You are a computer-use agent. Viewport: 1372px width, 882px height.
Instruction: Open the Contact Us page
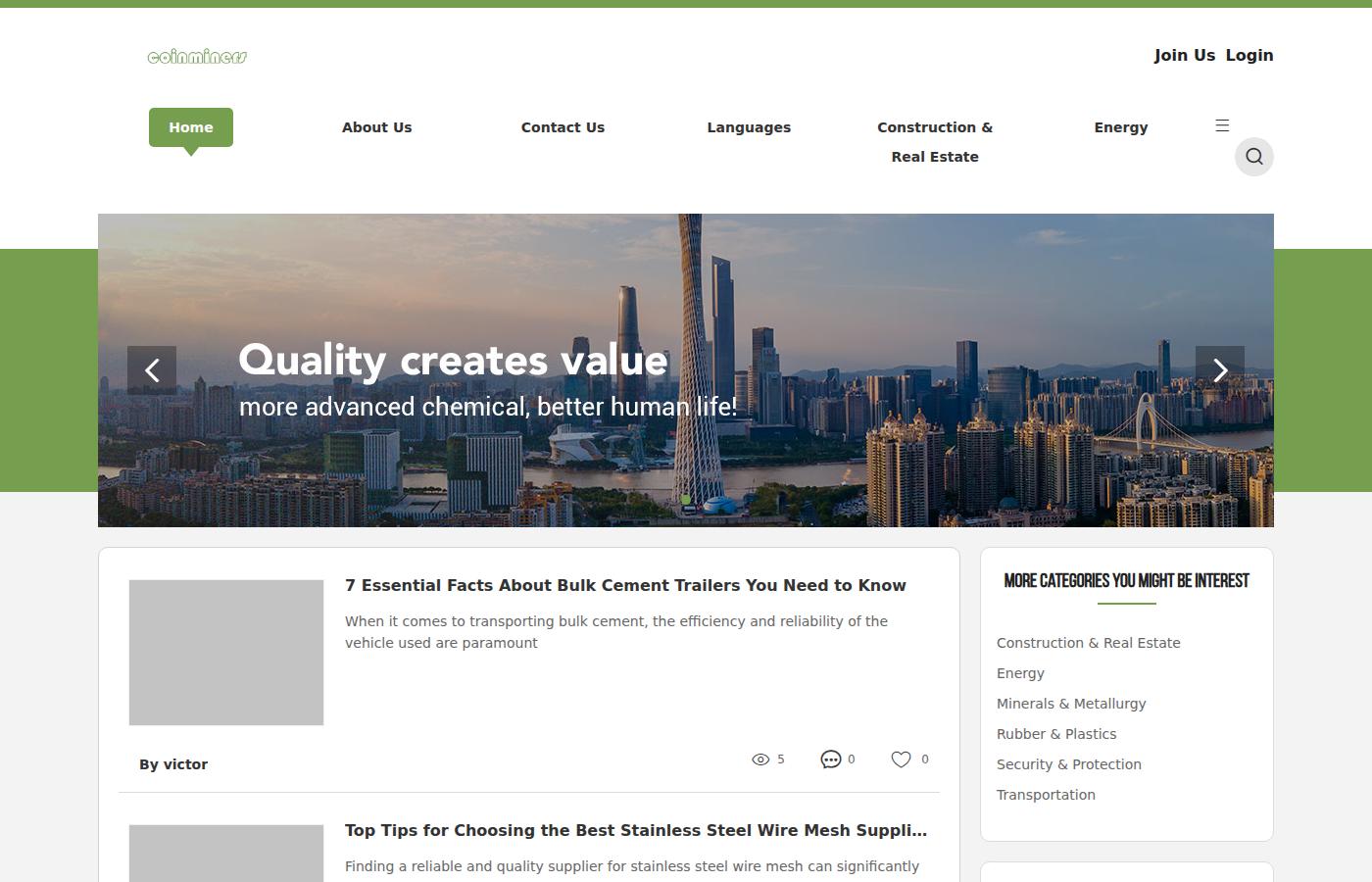(563, 127)
